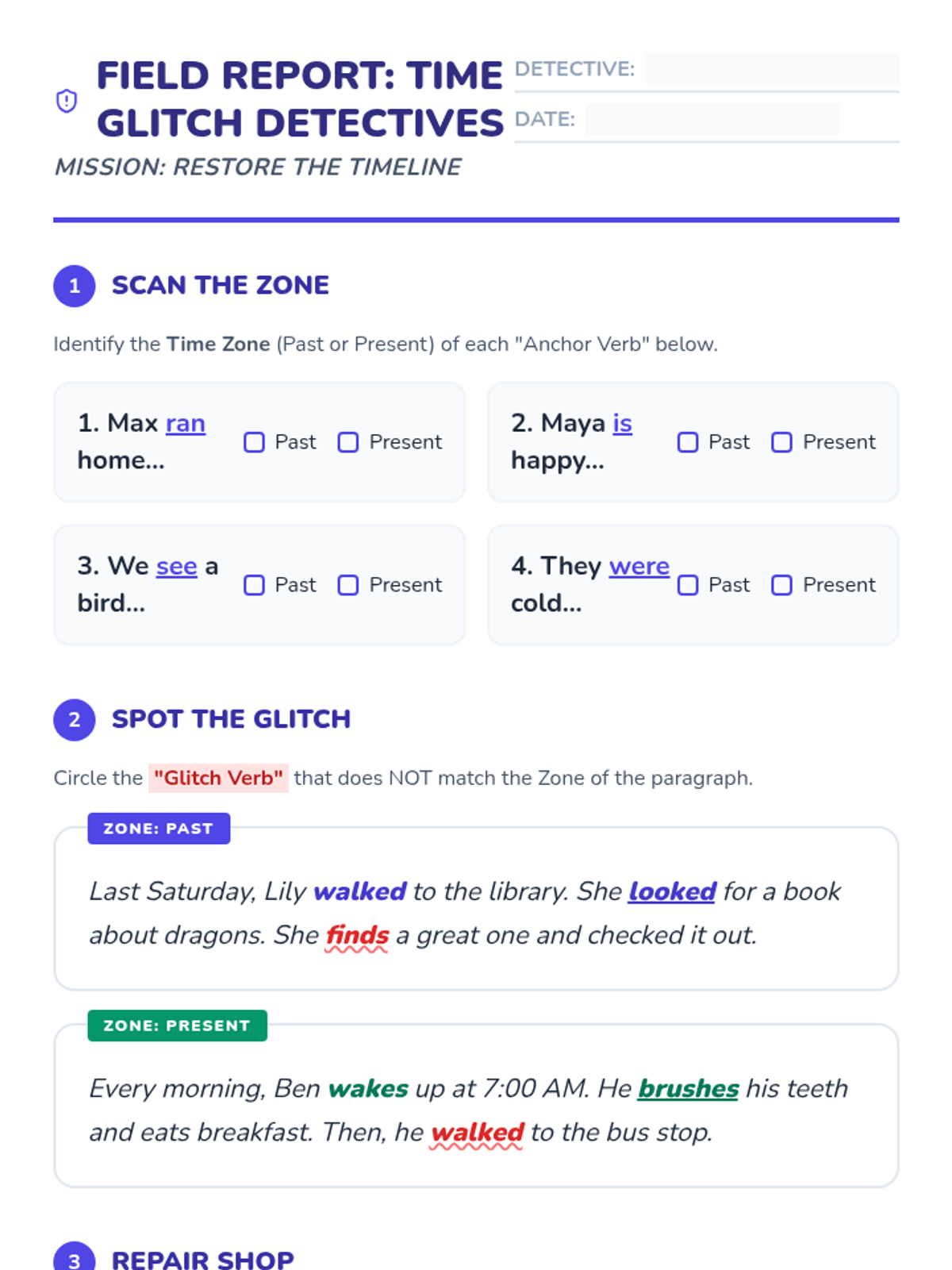Click the underlined verb 'brushes'

coord(688,1088)
